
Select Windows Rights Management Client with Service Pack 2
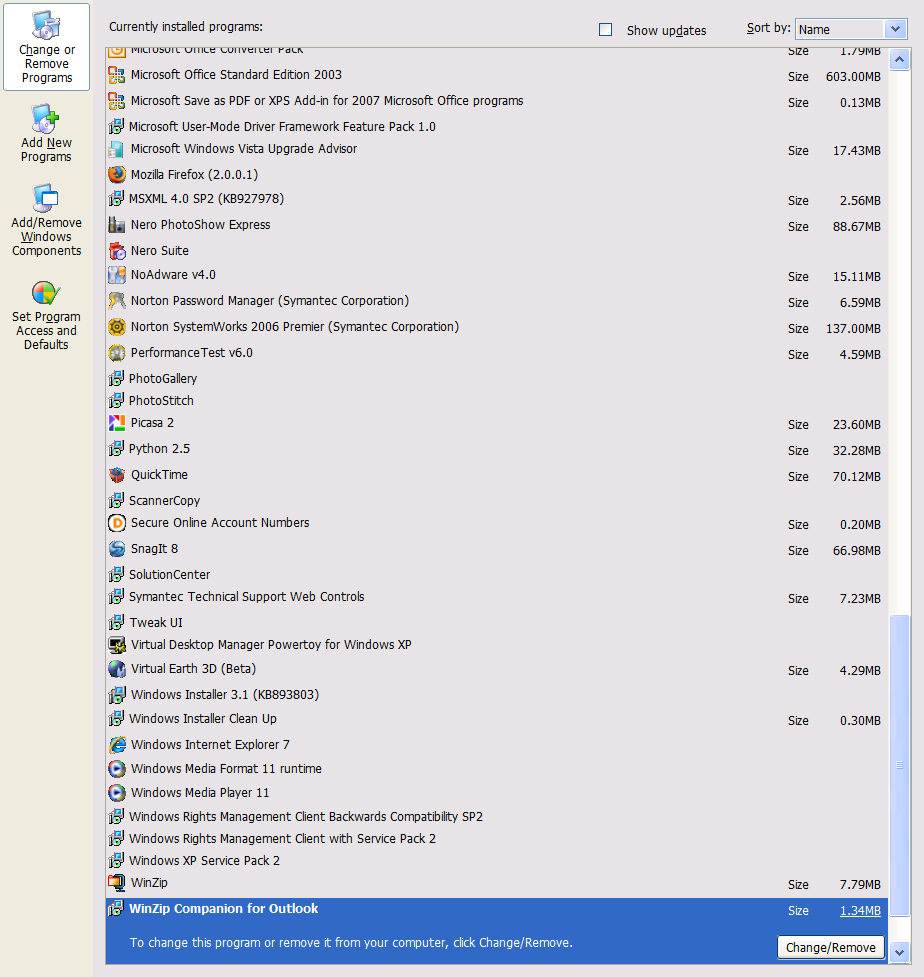pos(497,839)
